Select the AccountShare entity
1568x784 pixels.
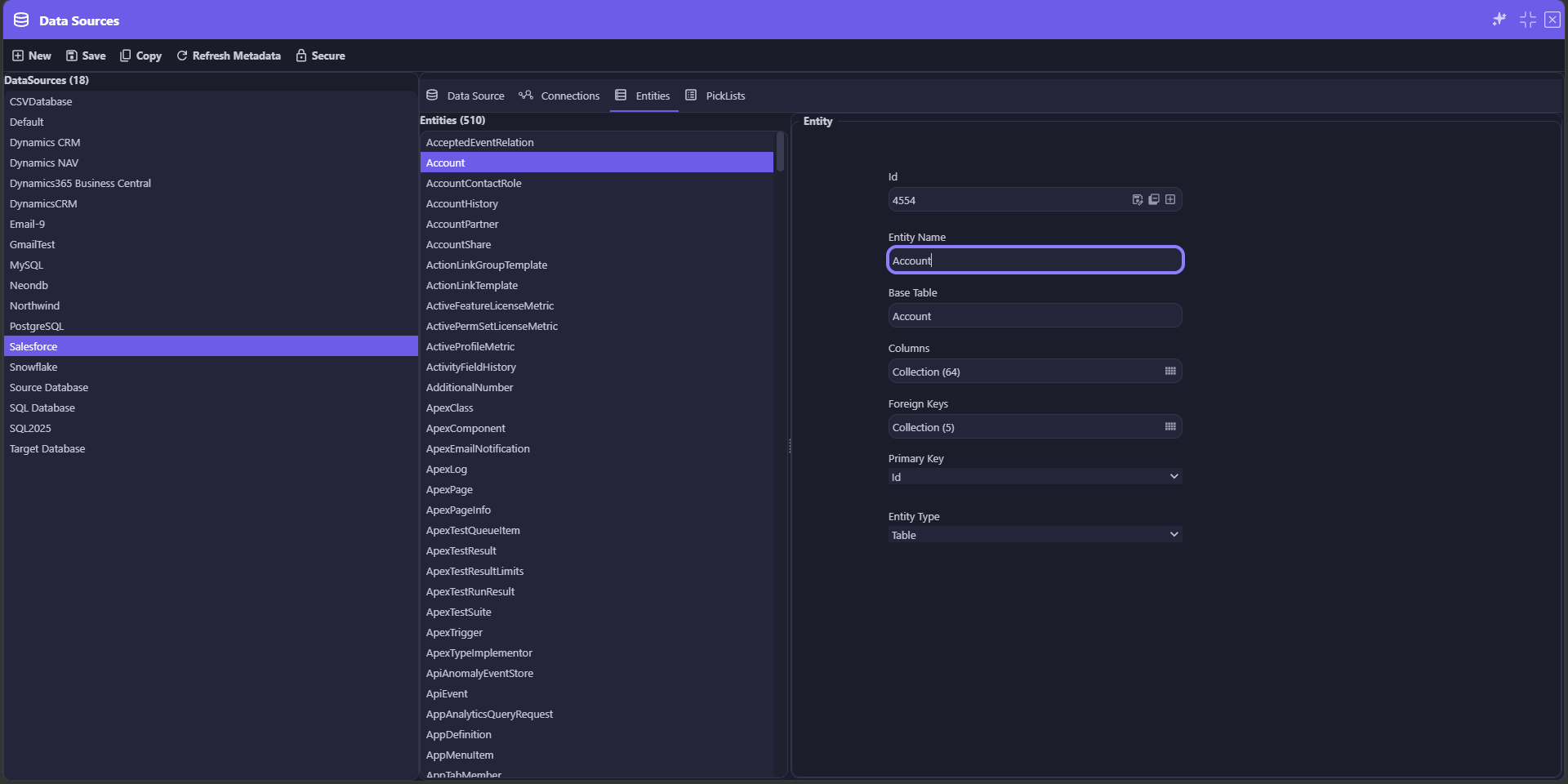coord(597,244)
